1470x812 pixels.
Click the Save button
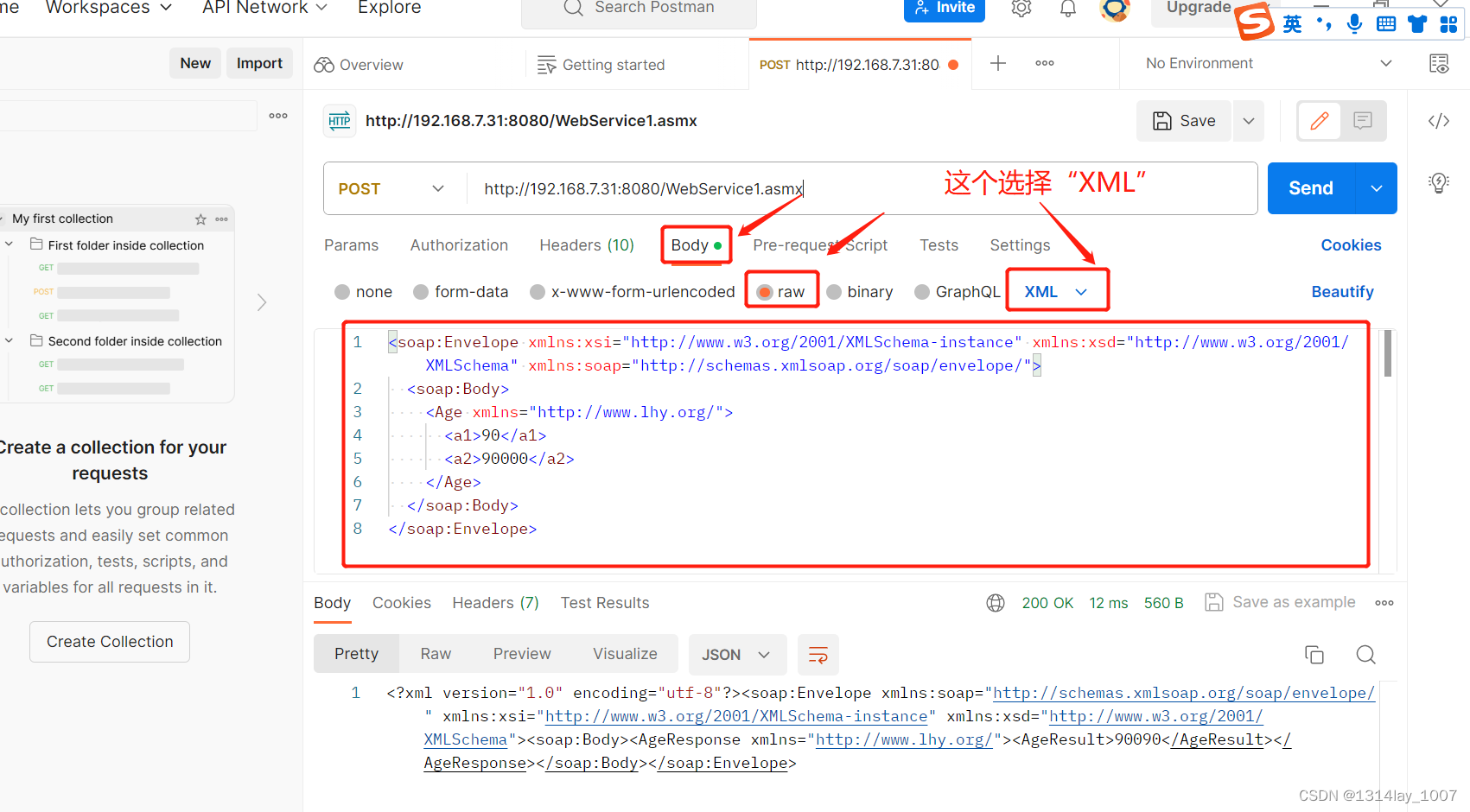point(1185,121)
